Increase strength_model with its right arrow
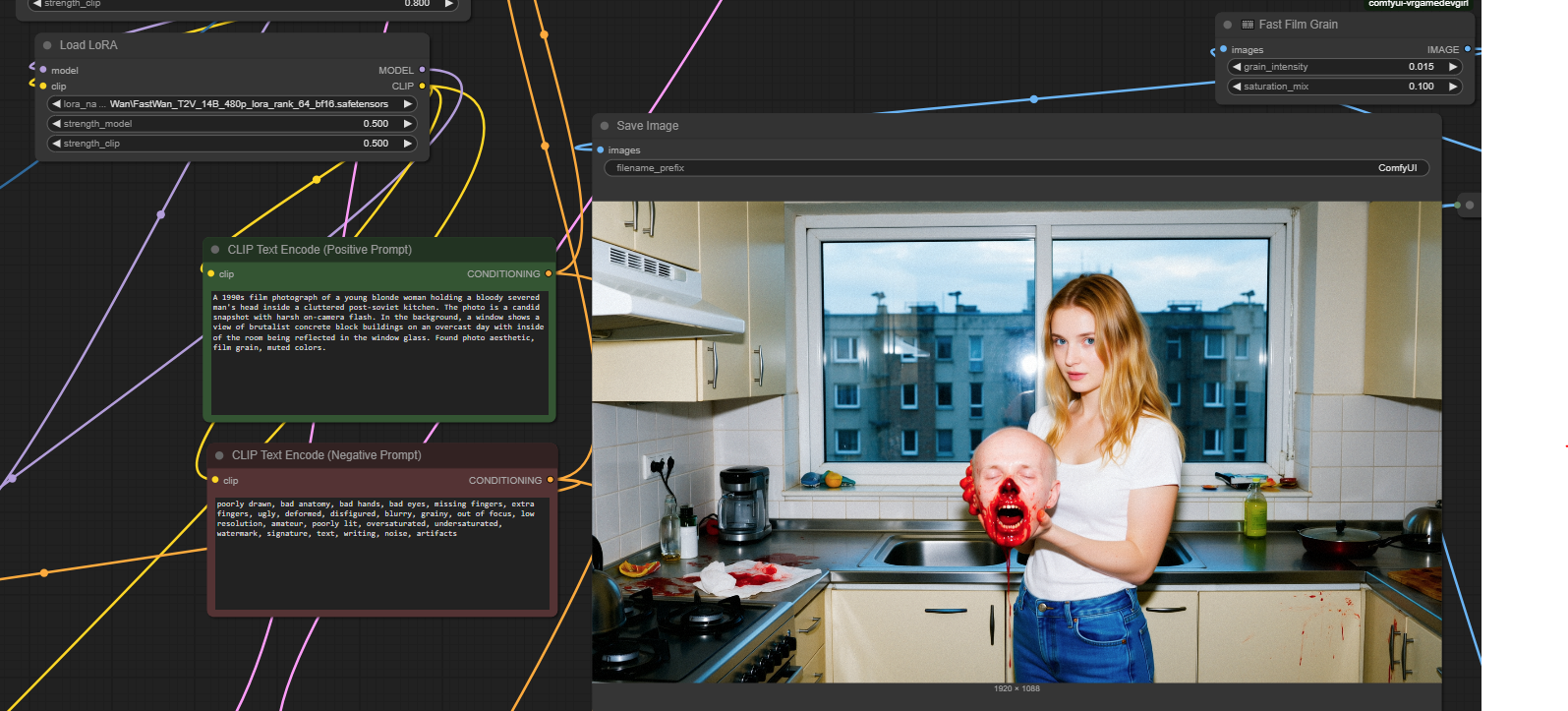 click(x=408, y=124)
